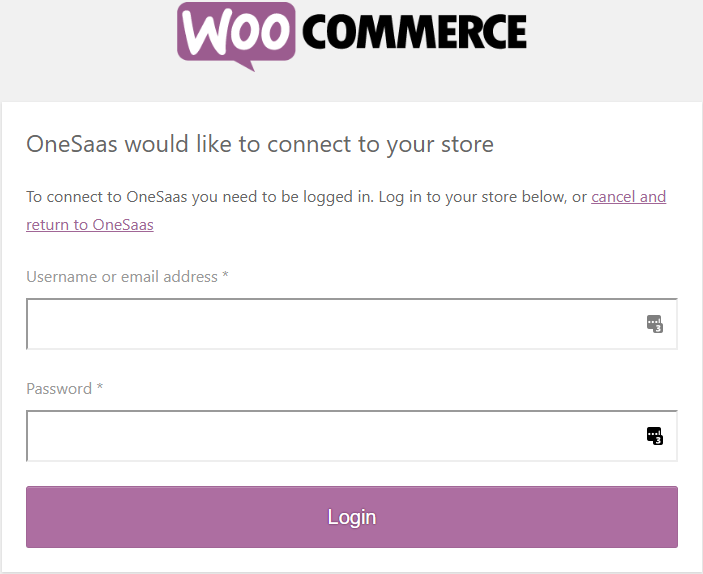
Task: Click the 'Password' field label
Action: pyautogui.click(x=59, y=389)
